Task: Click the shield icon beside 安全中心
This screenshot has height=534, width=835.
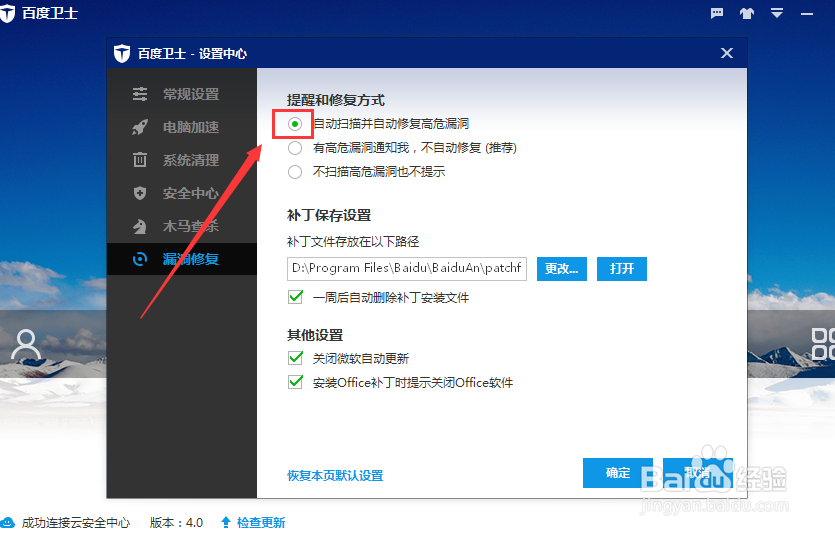Action: pos(140,193)
